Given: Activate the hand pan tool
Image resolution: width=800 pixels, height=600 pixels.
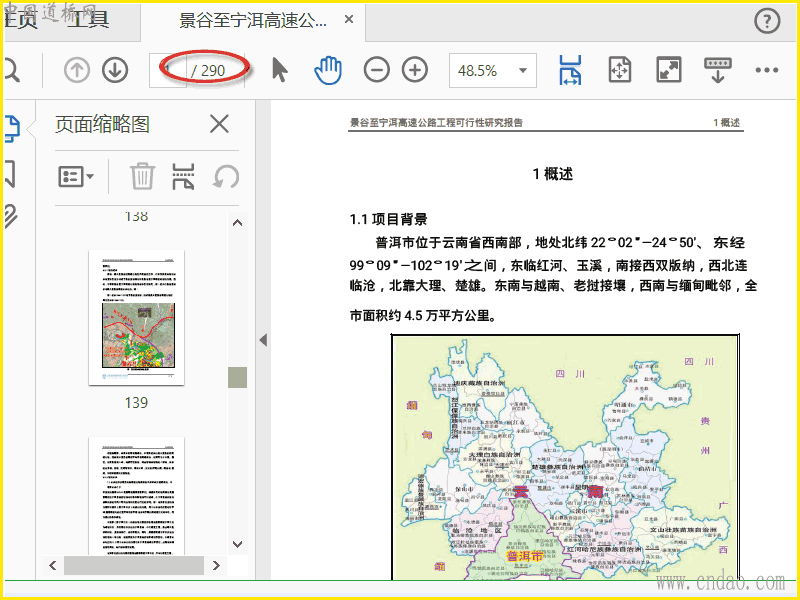Looking at the screenshot, I should [x=328, y=70].
